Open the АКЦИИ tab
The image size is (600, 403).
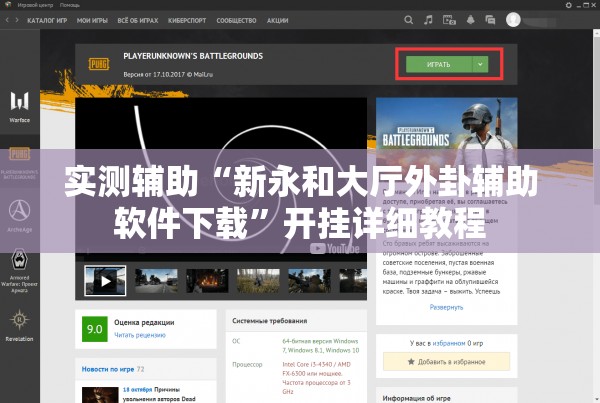tap(277, 21)
